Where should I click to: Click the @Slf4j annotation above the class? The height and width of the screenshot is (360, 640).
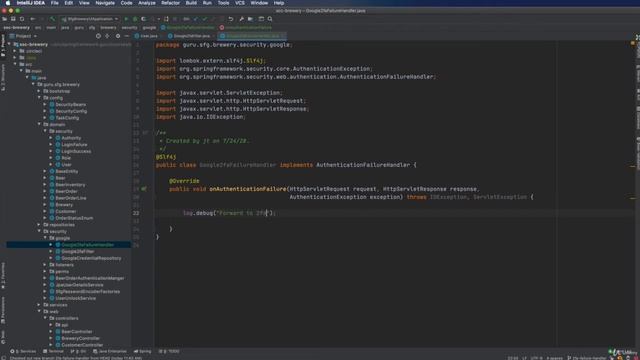pos(166,157)
